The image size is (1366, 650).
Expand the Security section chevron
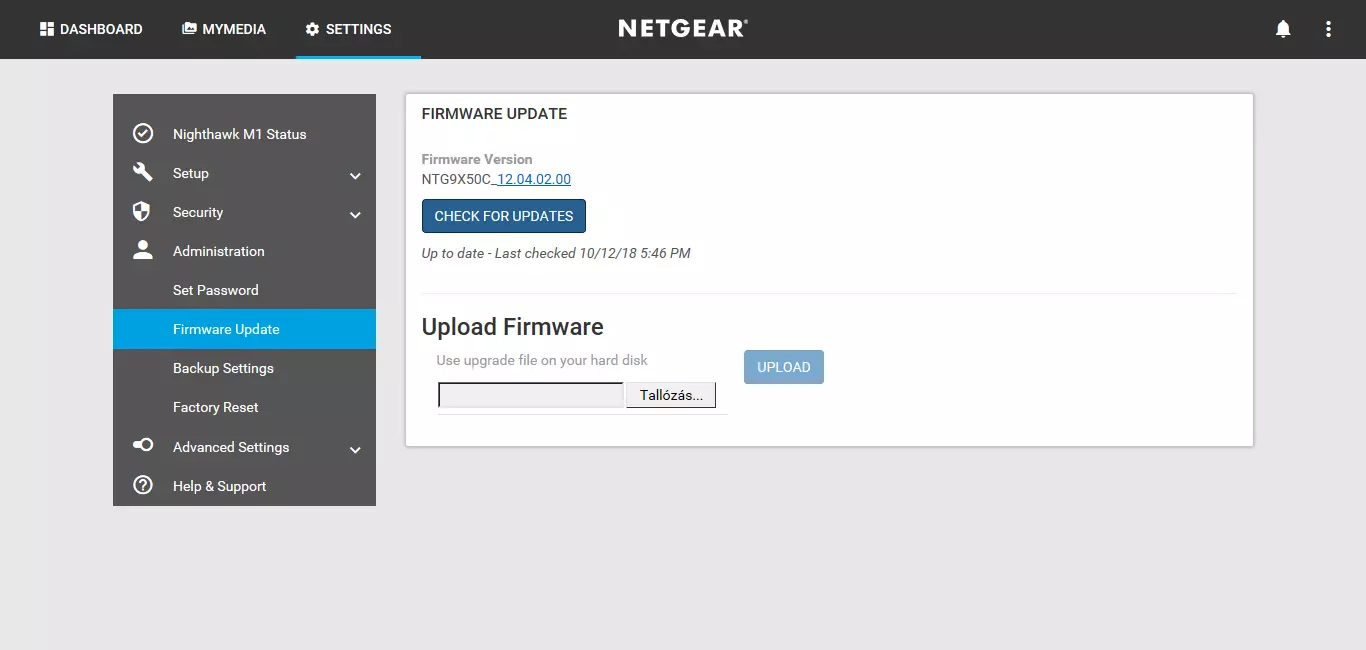(x=355, y=215)
